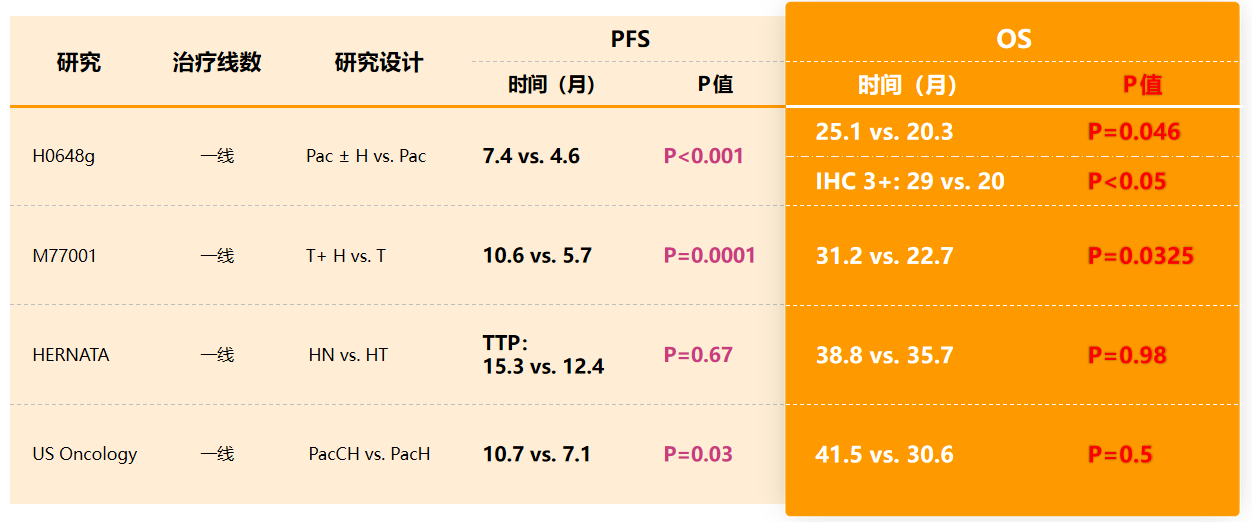The height and width of the screenshot is (522, 1252).
Task: Click the 研究 column header
Action: pos(79,63)
